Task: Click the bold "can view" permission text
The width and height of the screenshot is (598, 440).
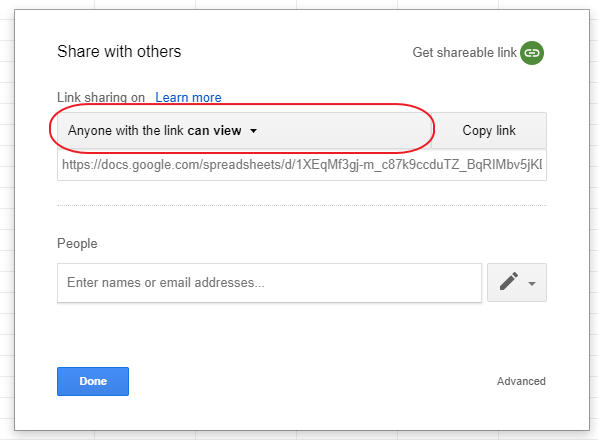Action: click(214, 131)
